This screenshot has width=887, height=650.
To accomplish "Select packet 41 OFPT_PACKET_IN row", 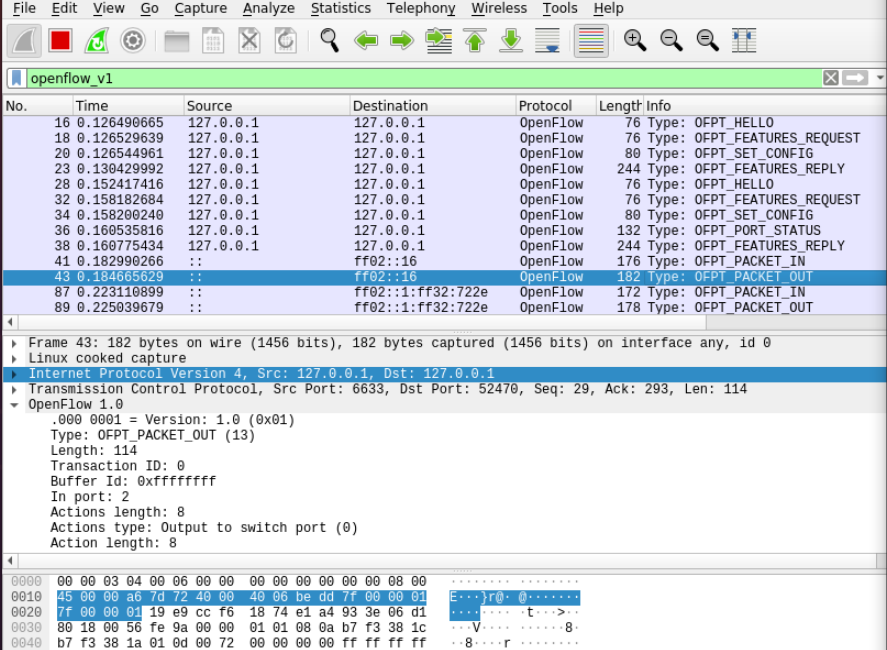I will (x=444, y=261).
